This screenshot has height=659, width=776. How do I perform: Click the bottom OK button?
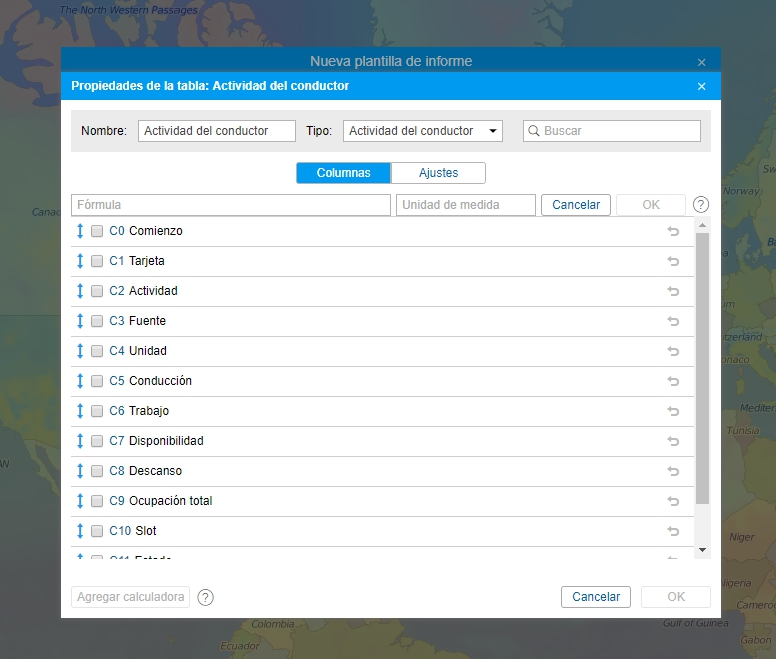(x=676, y=597)
